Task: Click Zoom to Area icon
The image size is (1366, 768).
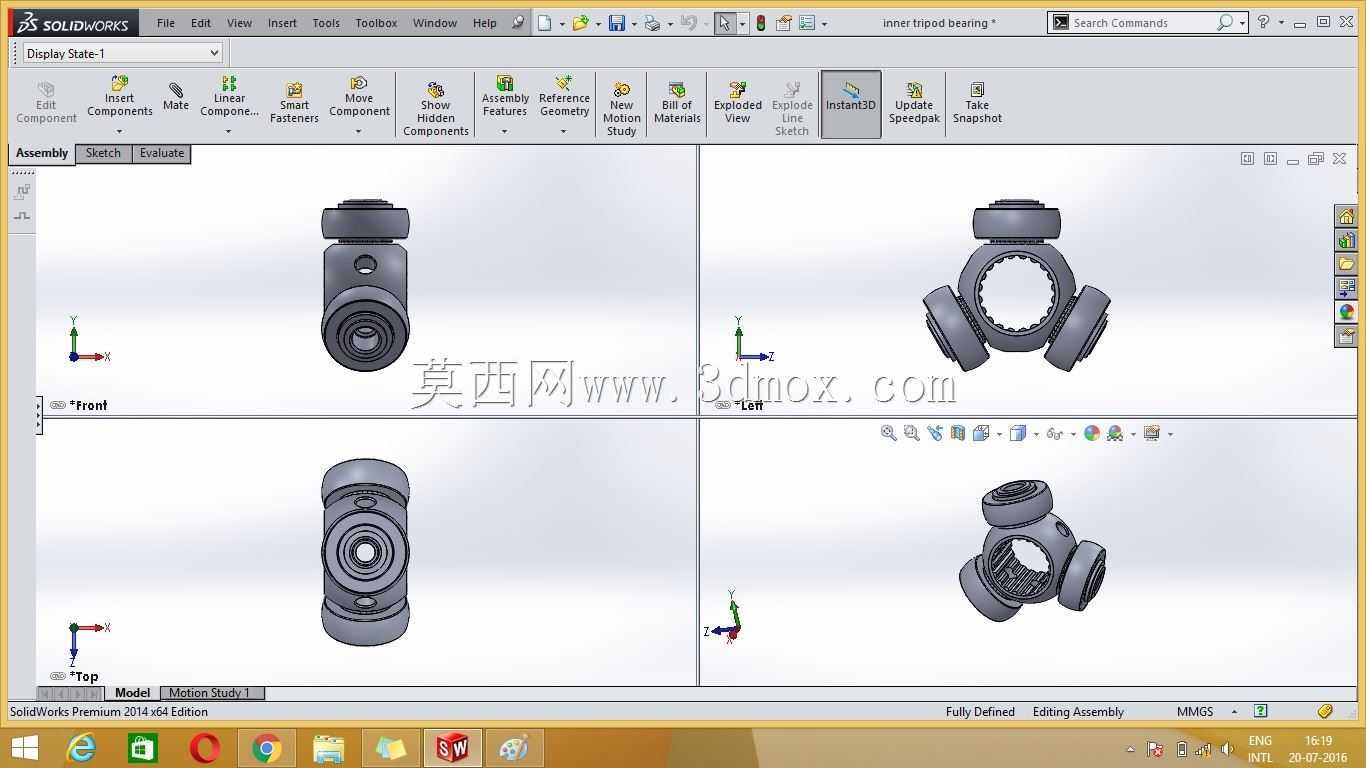Action: 911,433
